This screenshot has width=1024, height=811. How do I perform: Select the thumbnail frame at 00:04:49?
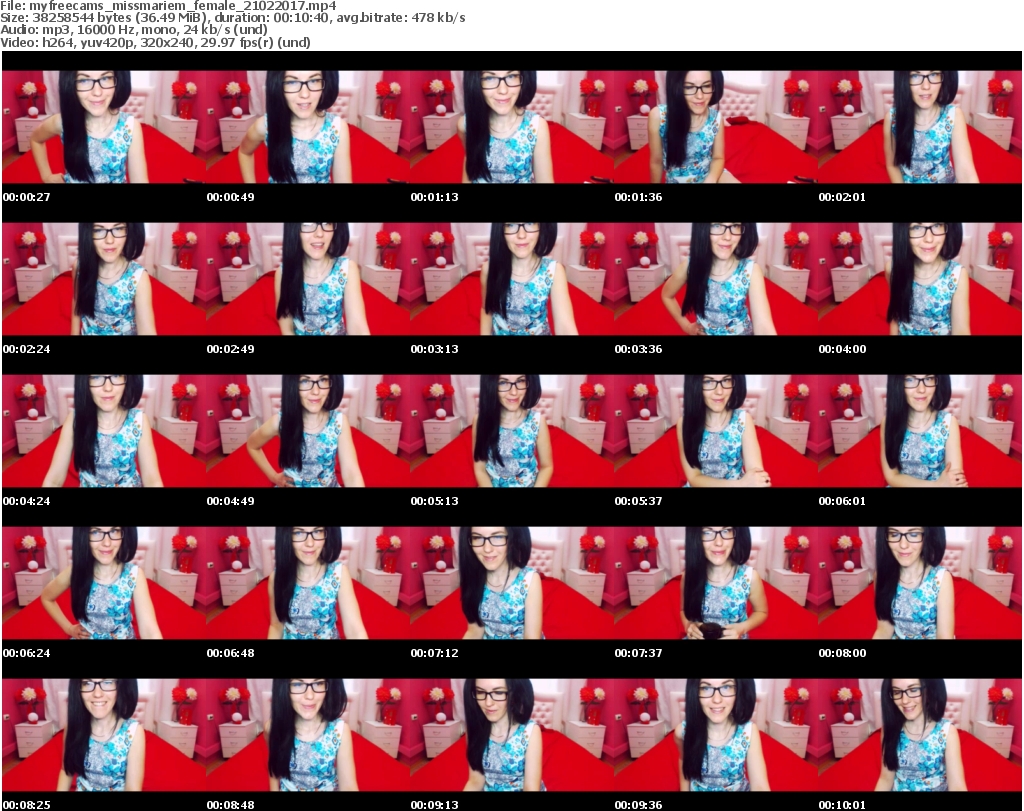[x=308, y=431]
